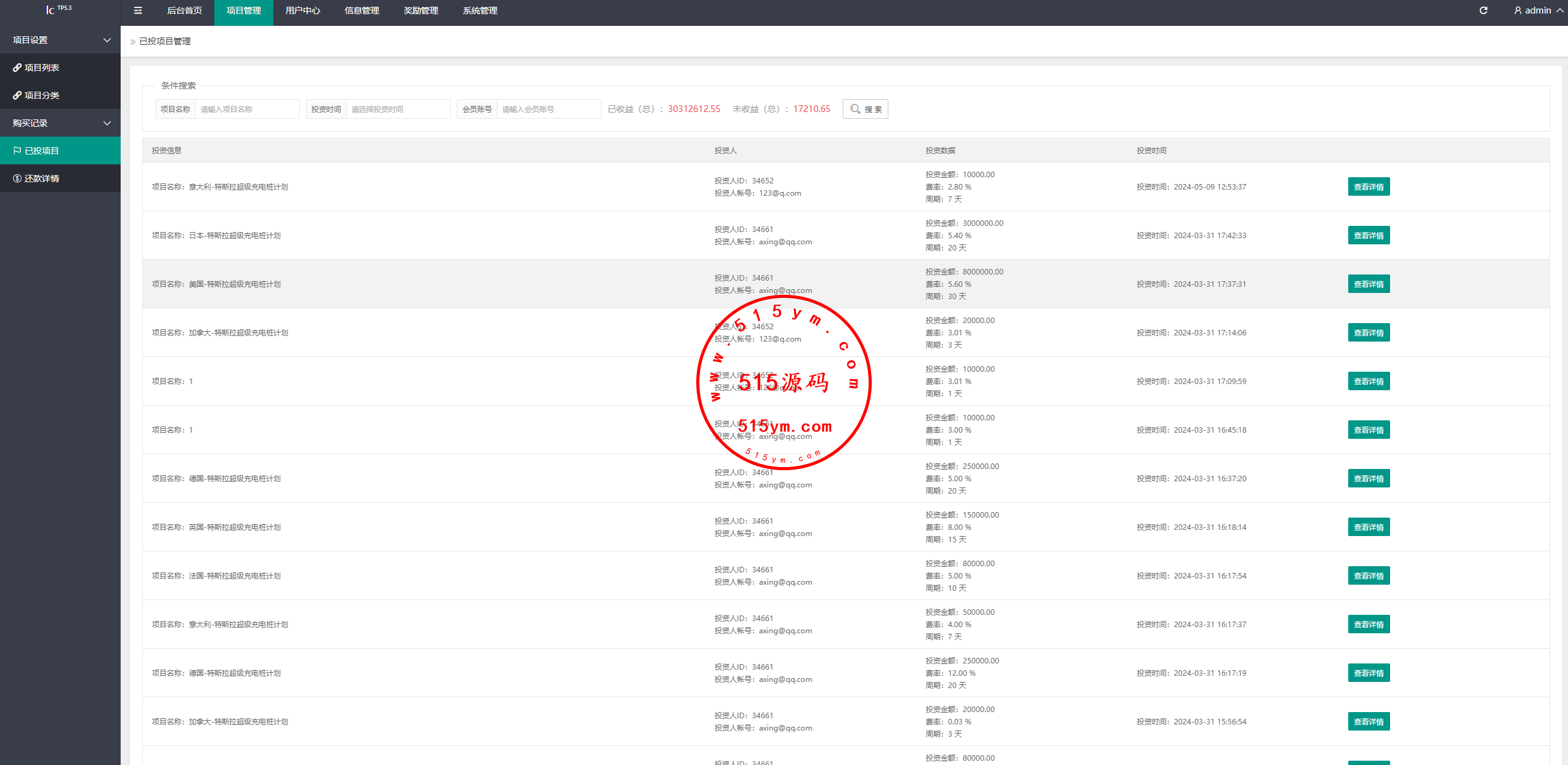Image resolution: width=1568 pixels, height=765 pixels.
Task: Focus the 项目名称 search input
Action: click(x=246, y=109)
